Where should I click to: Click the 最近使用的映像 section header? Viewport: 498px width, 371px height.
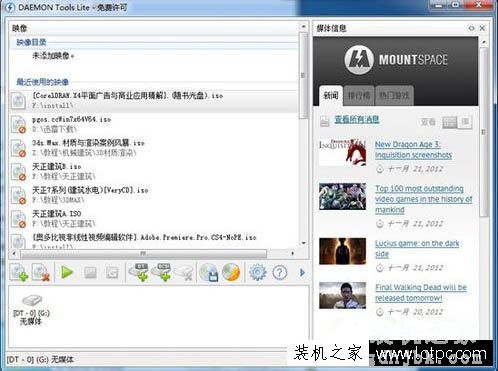43,82
